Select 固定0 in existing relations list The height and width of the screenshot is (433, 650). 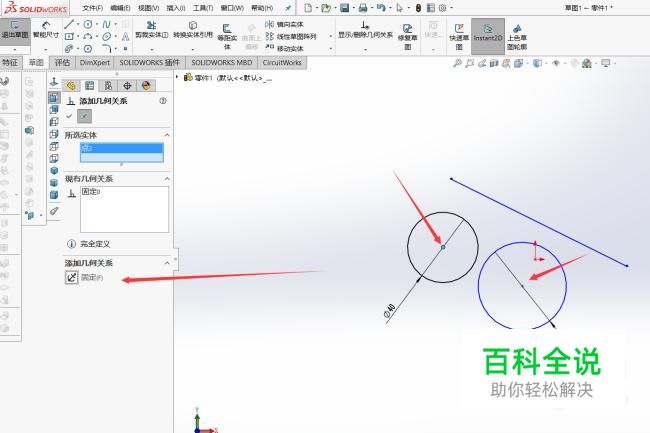(91, 192)
